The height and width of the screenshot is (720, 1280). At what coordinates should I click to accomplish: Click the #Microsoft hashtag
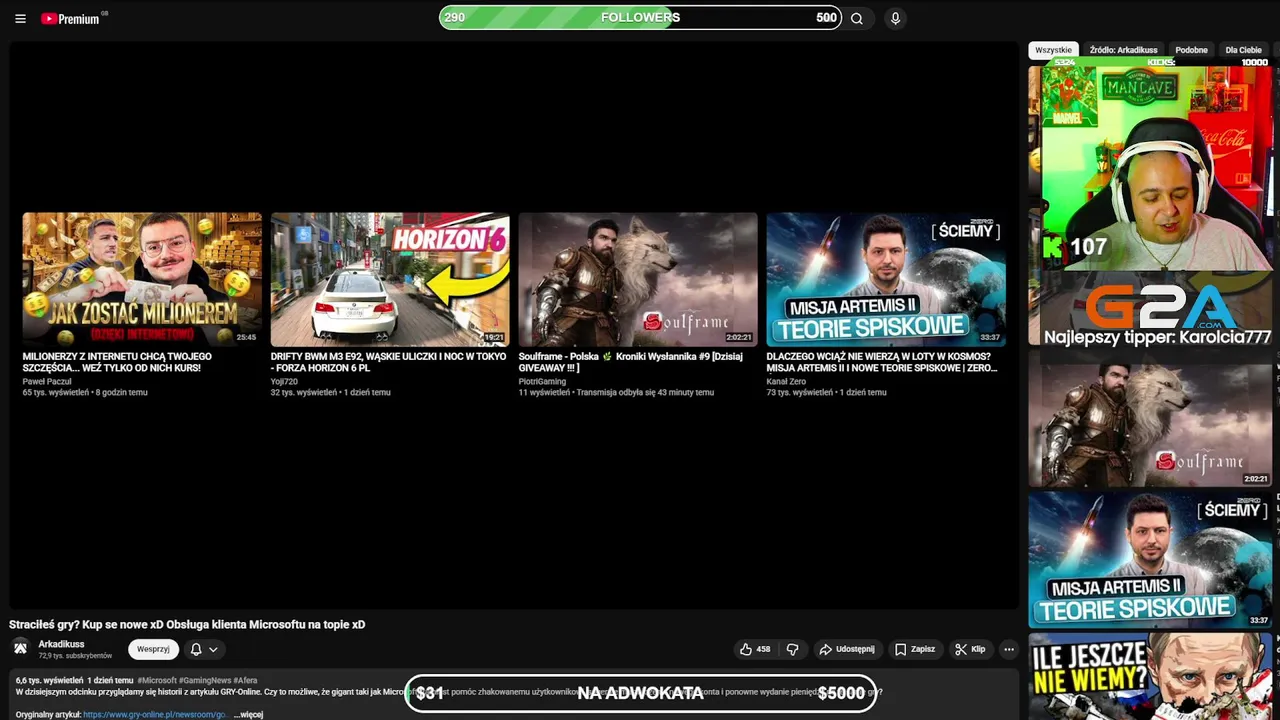pos(156,680)
